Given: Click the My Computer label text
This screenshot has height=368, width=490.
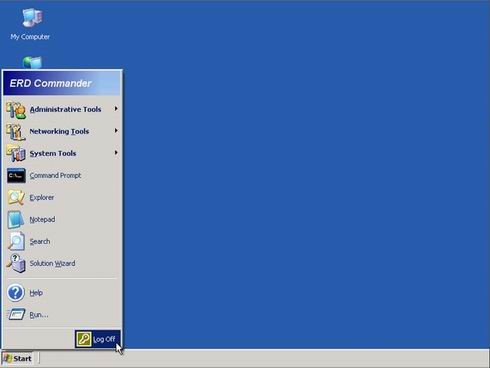Looking at the screenshot, I should [x=30, y=37].
